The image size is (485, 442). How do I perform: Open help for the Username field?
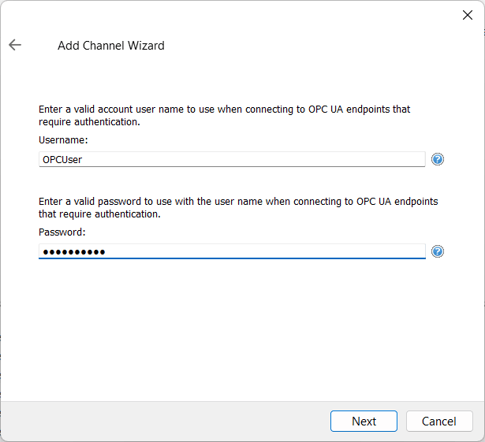point(437,159)
